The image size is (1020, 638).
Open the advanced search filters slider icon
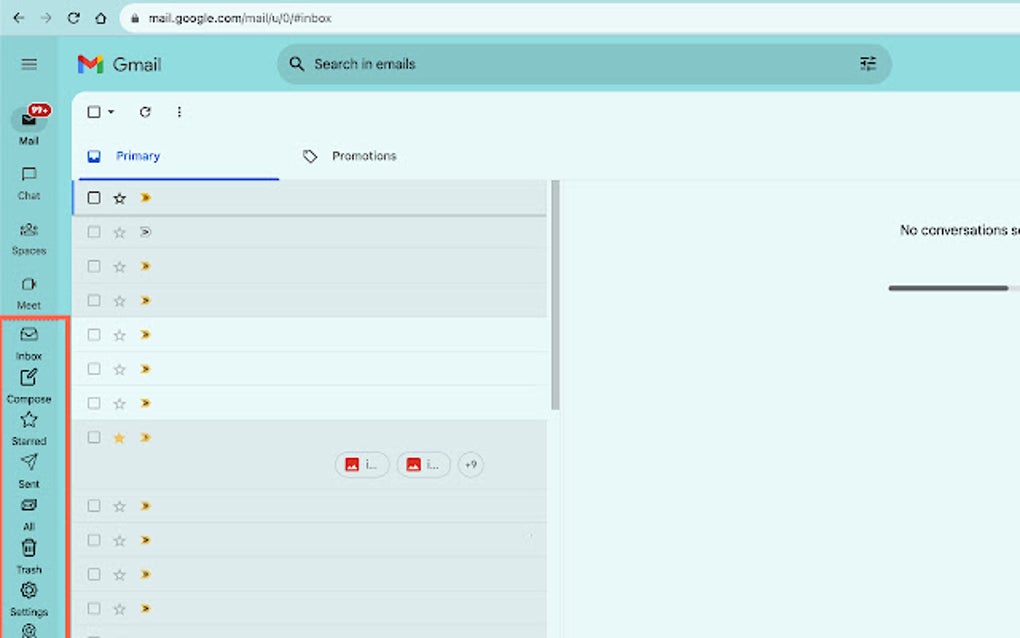tap(868, 63)
